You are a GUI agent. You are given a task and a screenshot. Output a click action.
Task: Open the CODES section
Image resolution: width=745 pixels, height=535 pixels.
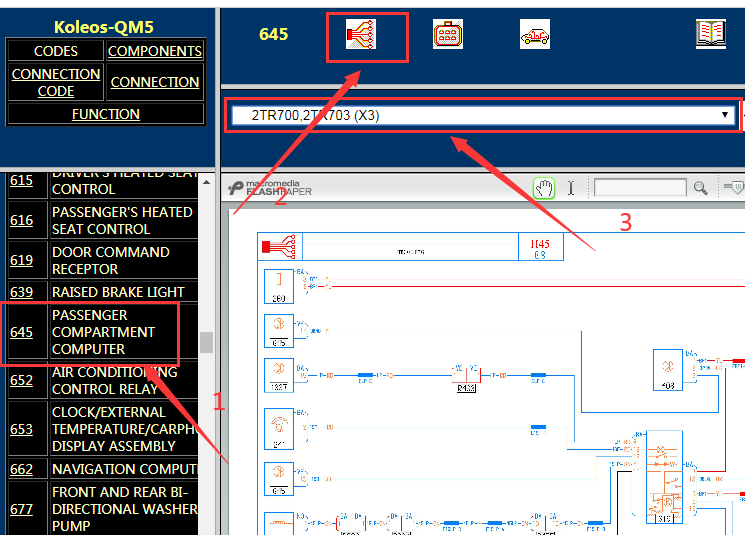pyautogui.click(x=56, y=51)
